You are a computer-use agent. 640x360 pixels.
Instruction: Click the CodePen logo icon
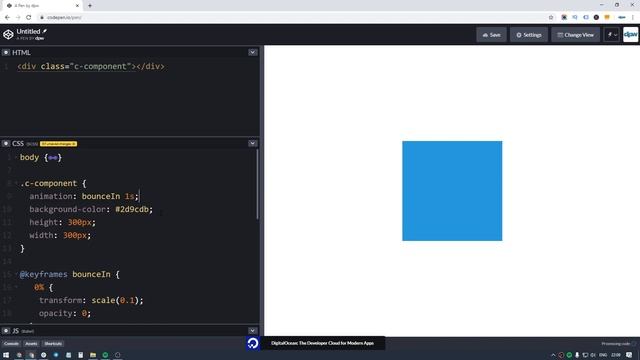click(x=8, y=34)
